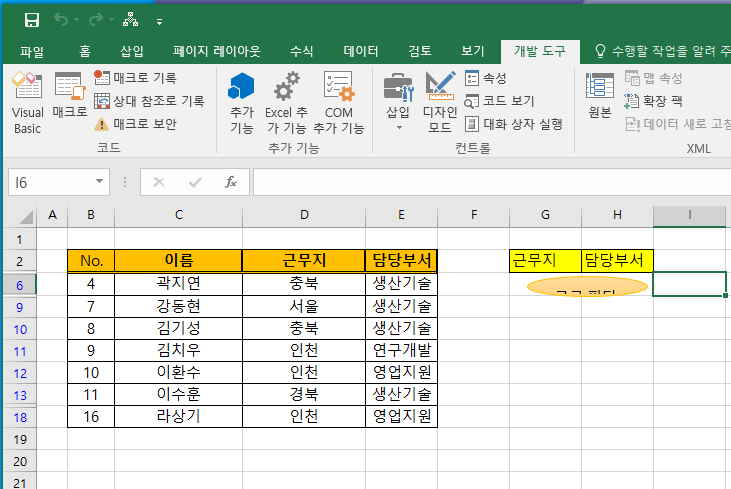731x489 pixels.
Task: Click the Name Box showing I6
Action: point(50,182)
